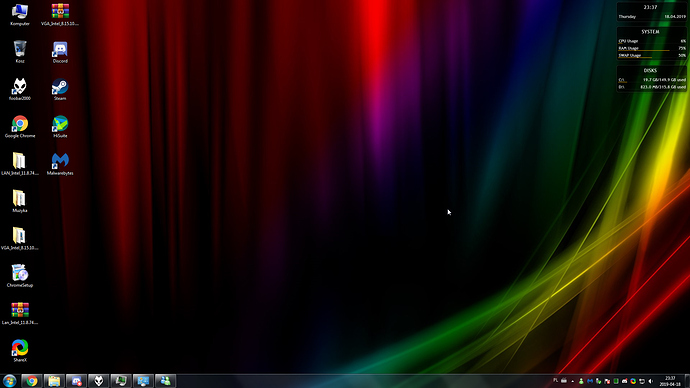This screenshot has height=388, width=690.
Task: Select the Malwarebytes desktop shortcut
Action: [60, 164]
